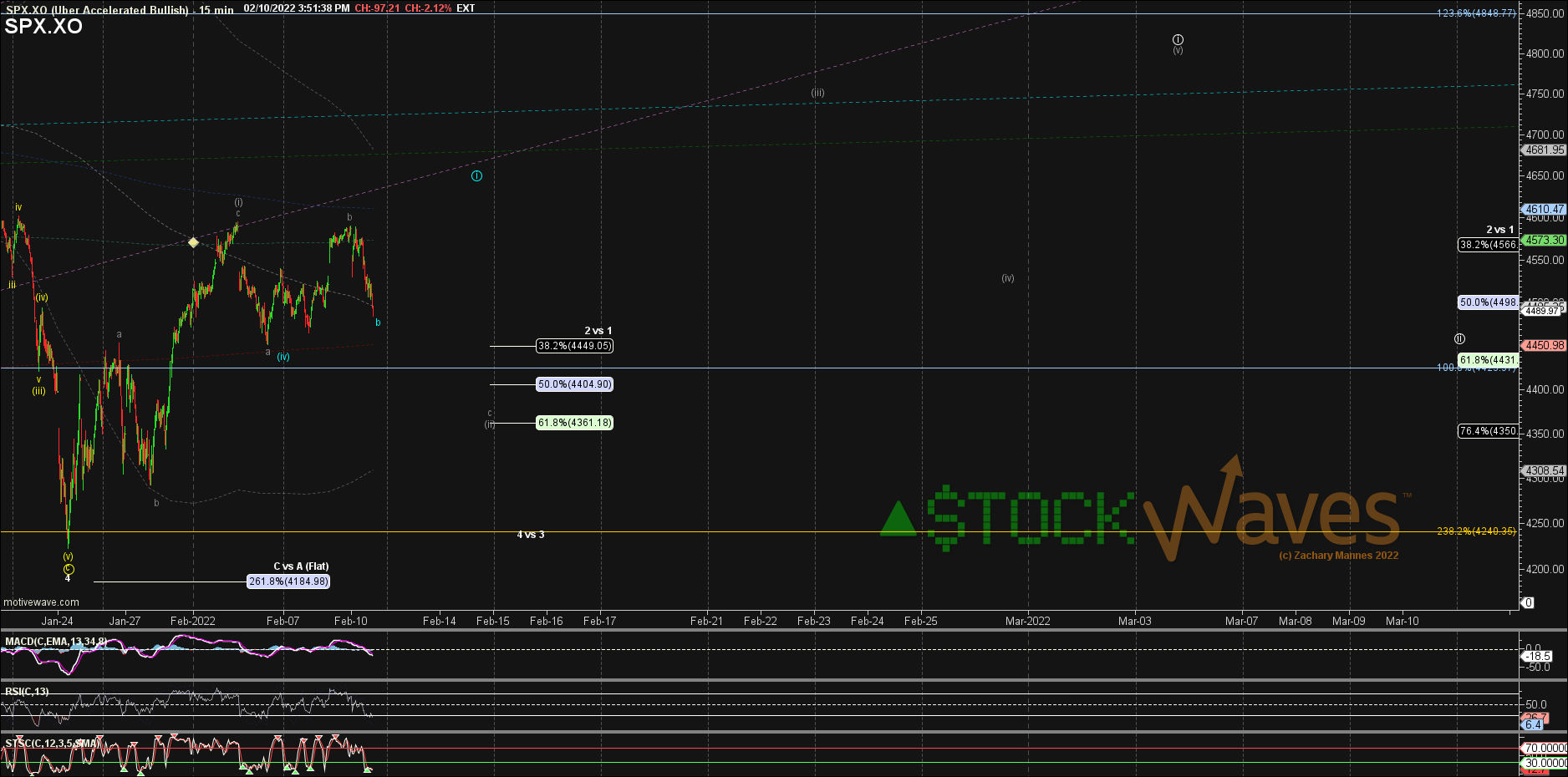Click the 4681.95 price axis marker
This screenshot has height=777, width=1568.
pos(1543,150)
